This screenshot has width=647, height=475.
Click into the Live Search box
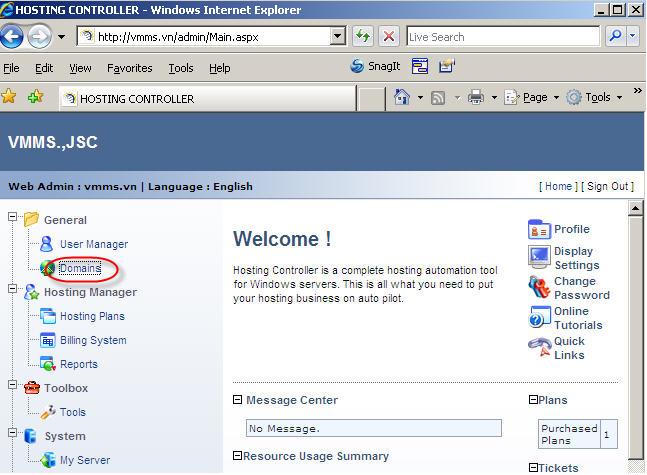pyautogui.click(x=503, y=37)
